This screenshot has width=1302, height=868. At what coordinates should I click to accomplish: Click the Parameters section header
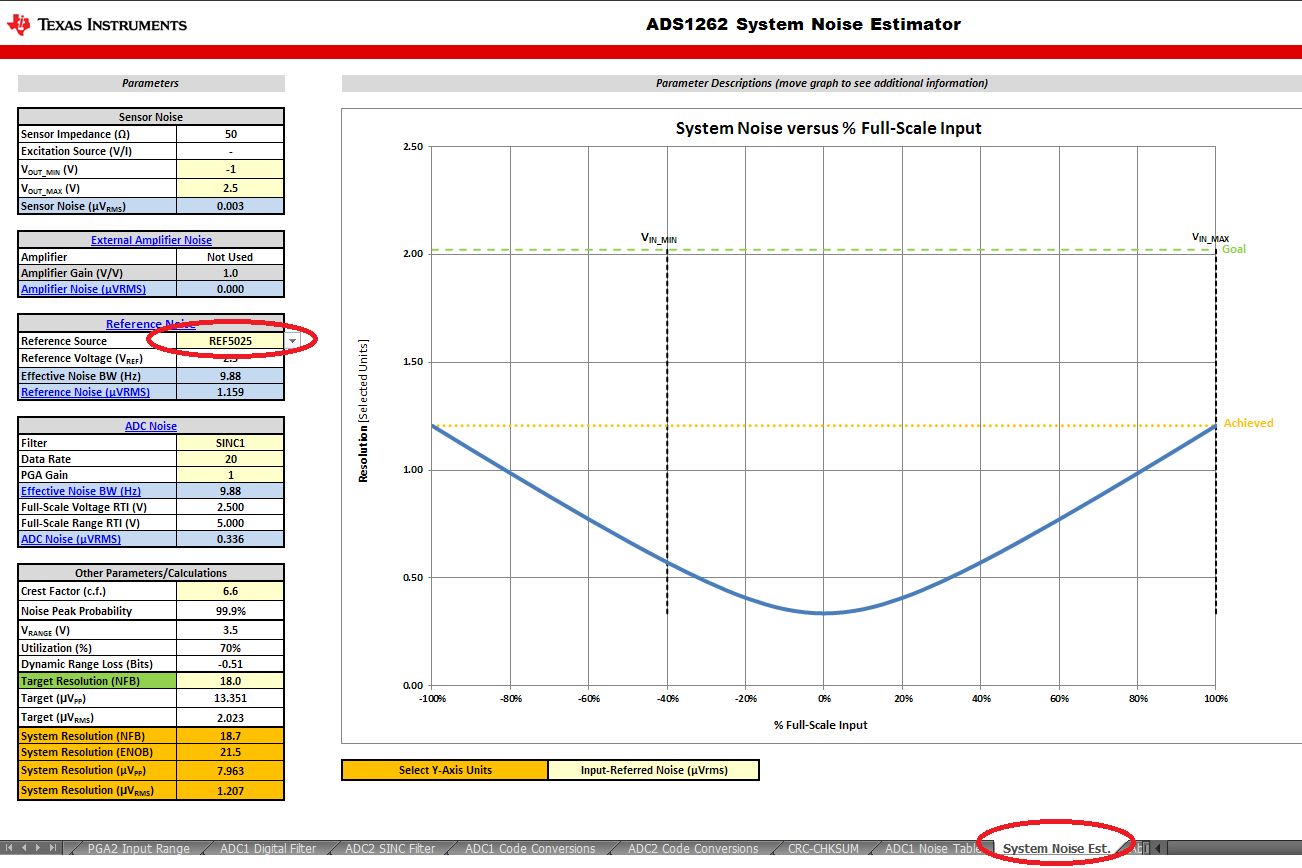click(x=151, y=83)
